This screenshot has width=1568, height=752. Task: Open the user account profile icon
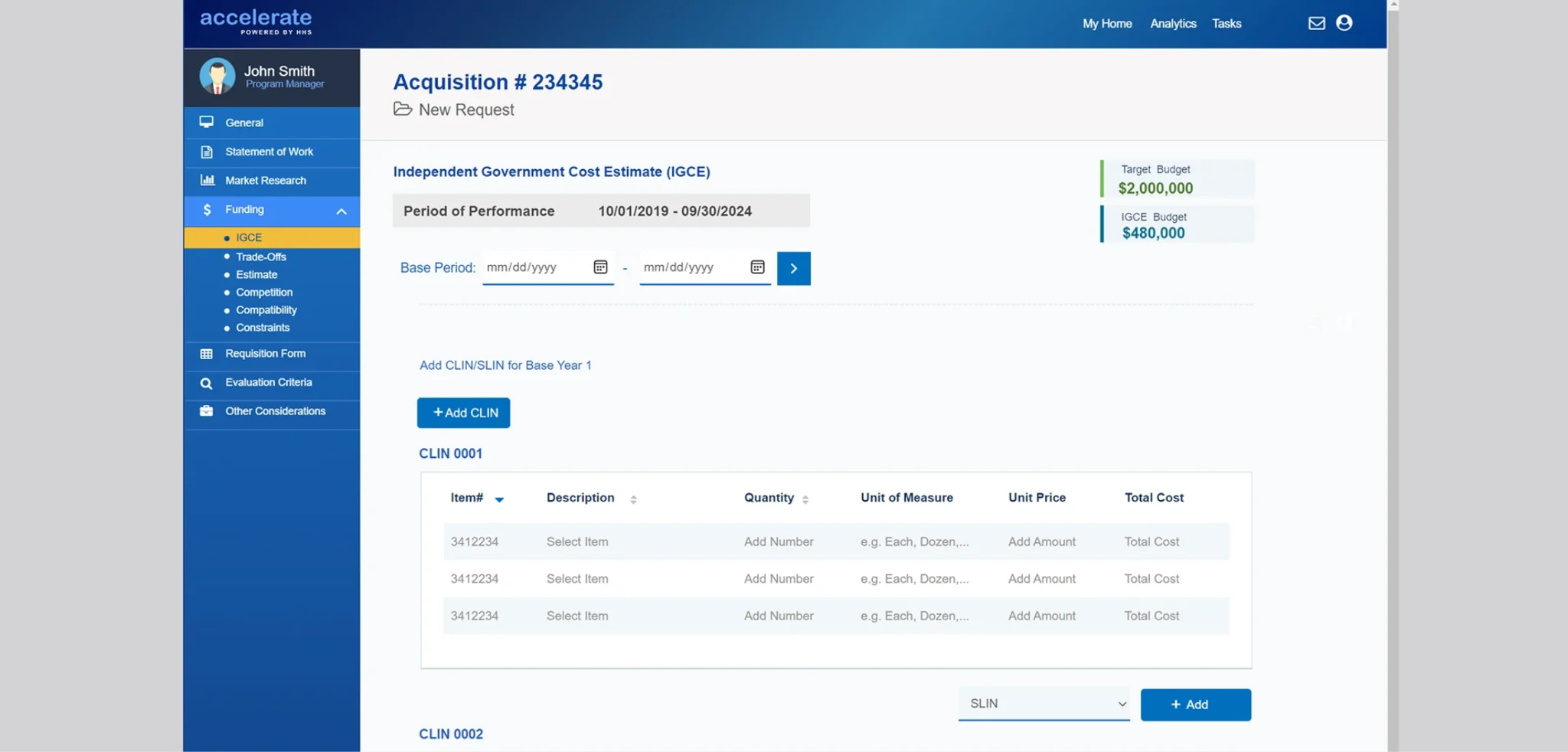[x=1344, y=23]
